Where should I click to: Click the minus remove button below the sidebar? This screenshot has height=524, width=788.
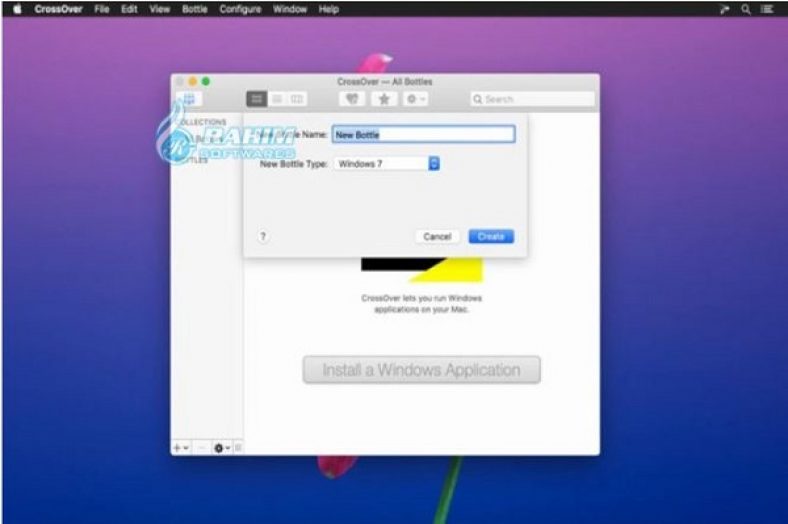(202, 448)
